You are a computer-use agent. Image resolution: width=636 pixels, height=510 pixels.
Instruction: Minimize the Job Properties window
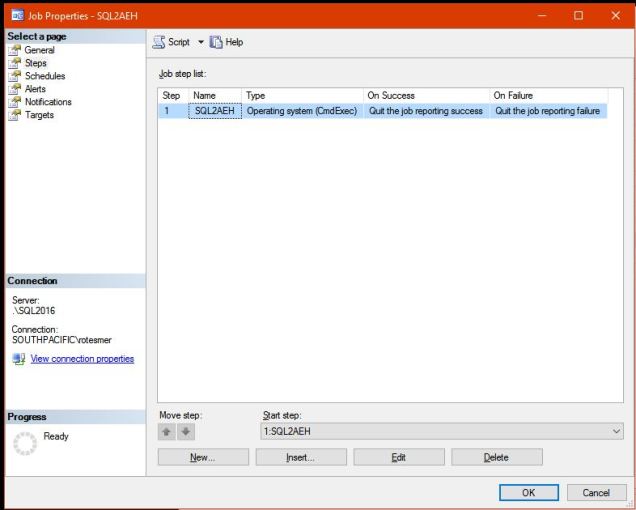(x=542, y=15)
